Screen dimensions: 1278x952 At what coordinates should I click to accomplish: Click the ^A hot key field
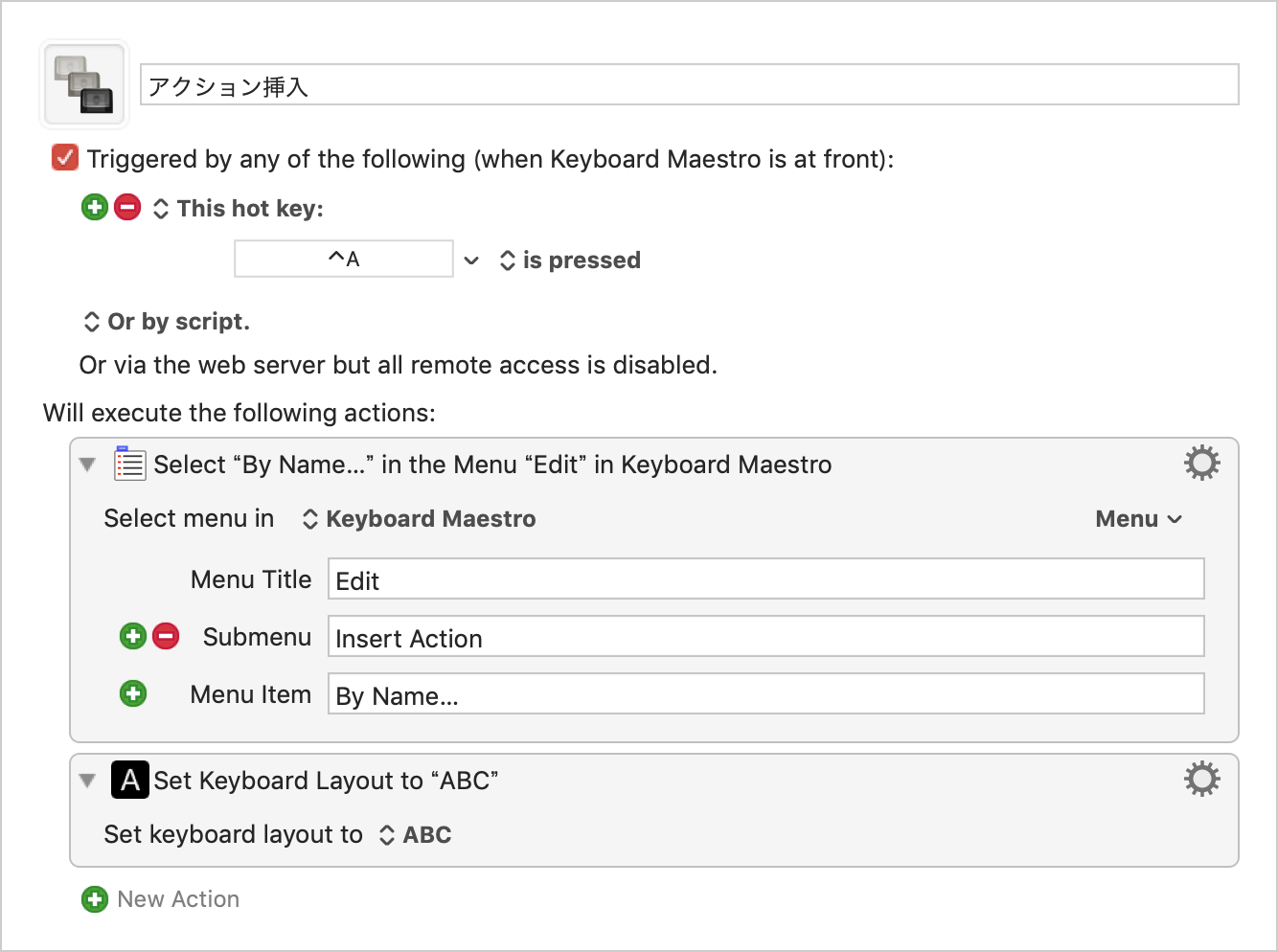click(x=344, y=259)
